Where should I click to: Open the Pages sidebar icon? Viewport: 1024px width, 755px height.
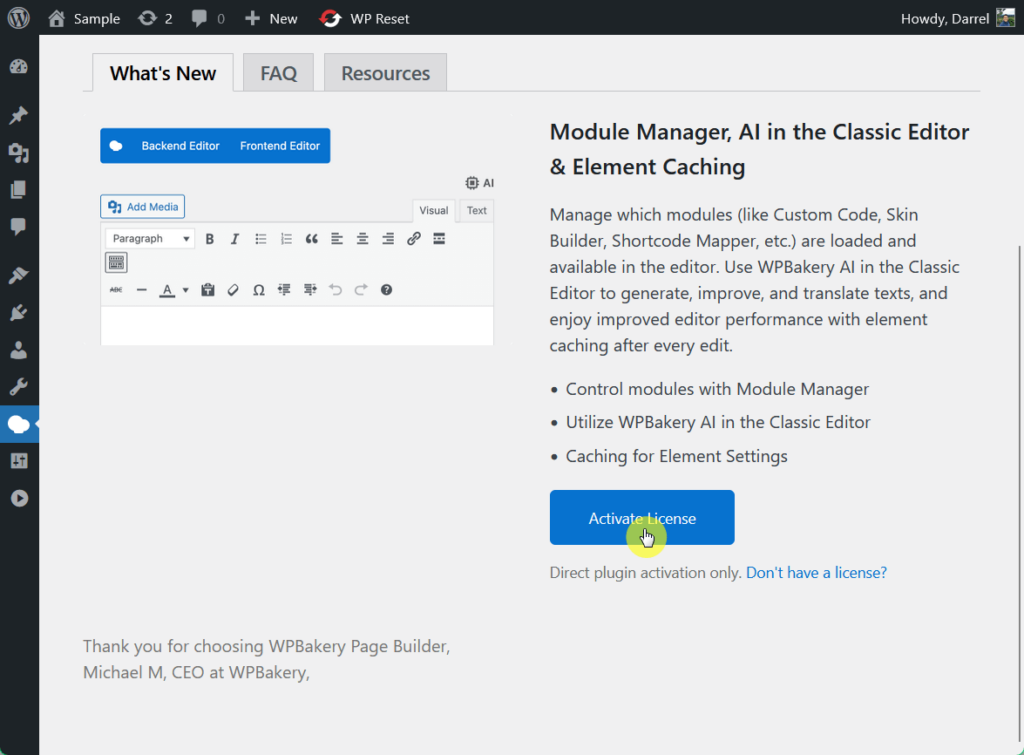18,189
